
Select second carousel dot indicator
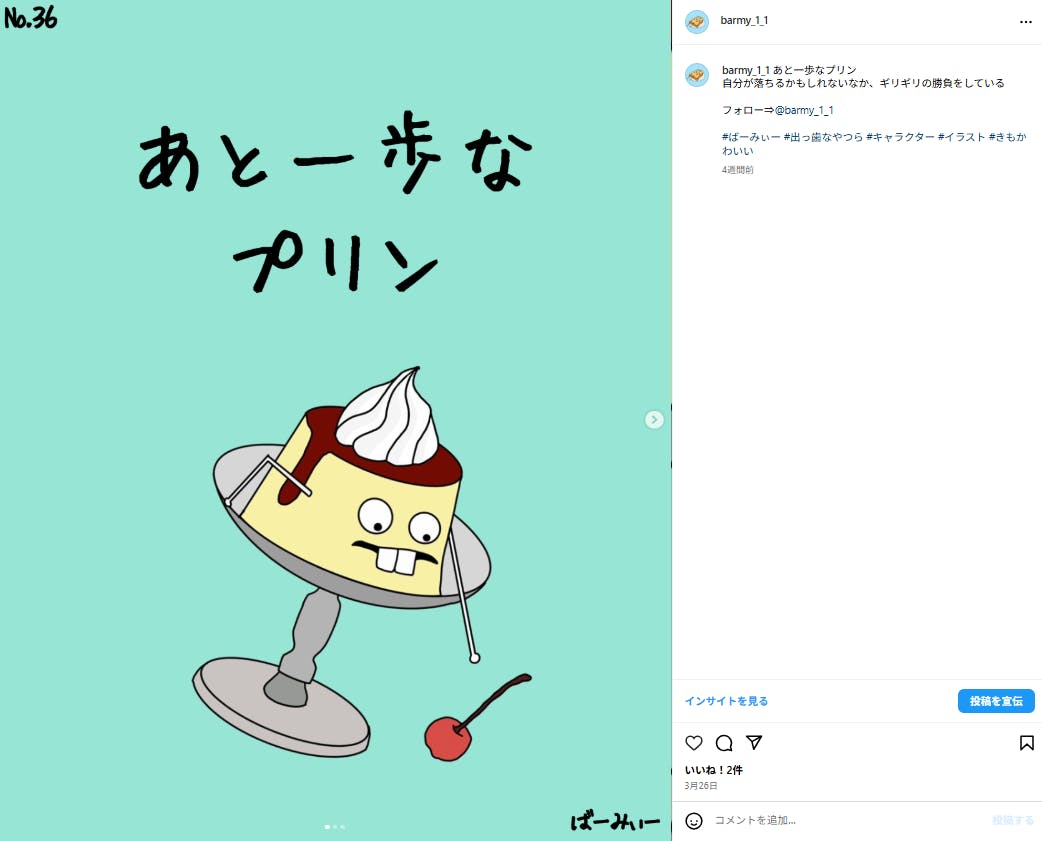pos(335,827)
